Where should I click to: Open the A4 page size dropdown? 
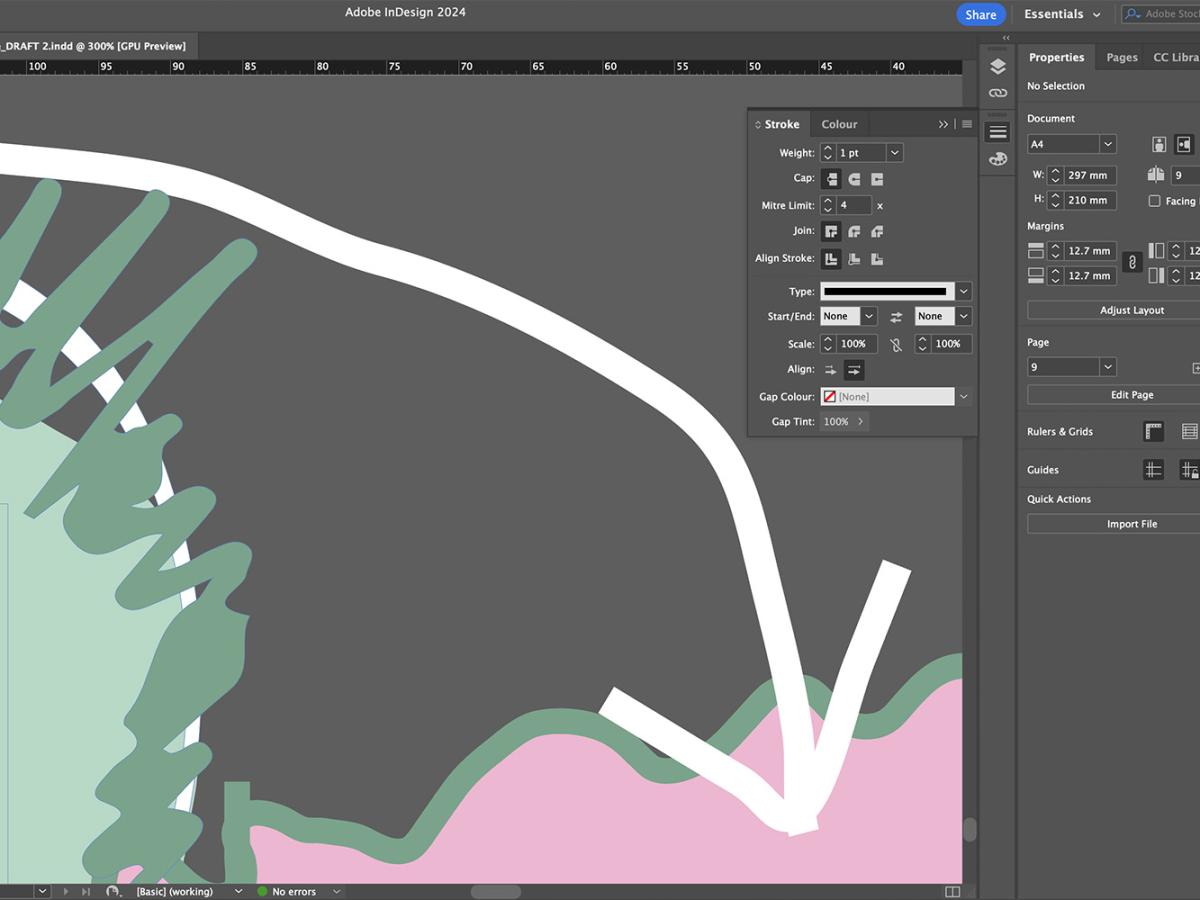(x=1107, y=144)
